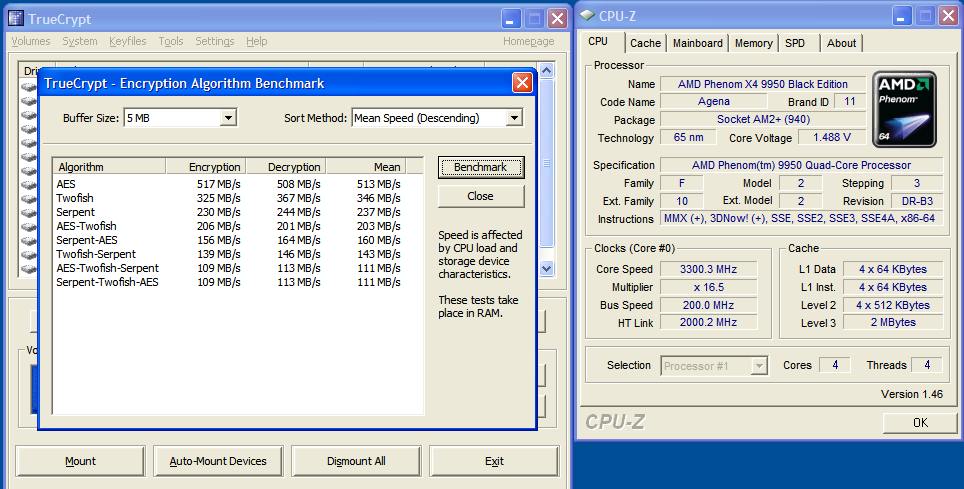
Task: Open the Sort Method dropdown
Action: coord(514,117)
